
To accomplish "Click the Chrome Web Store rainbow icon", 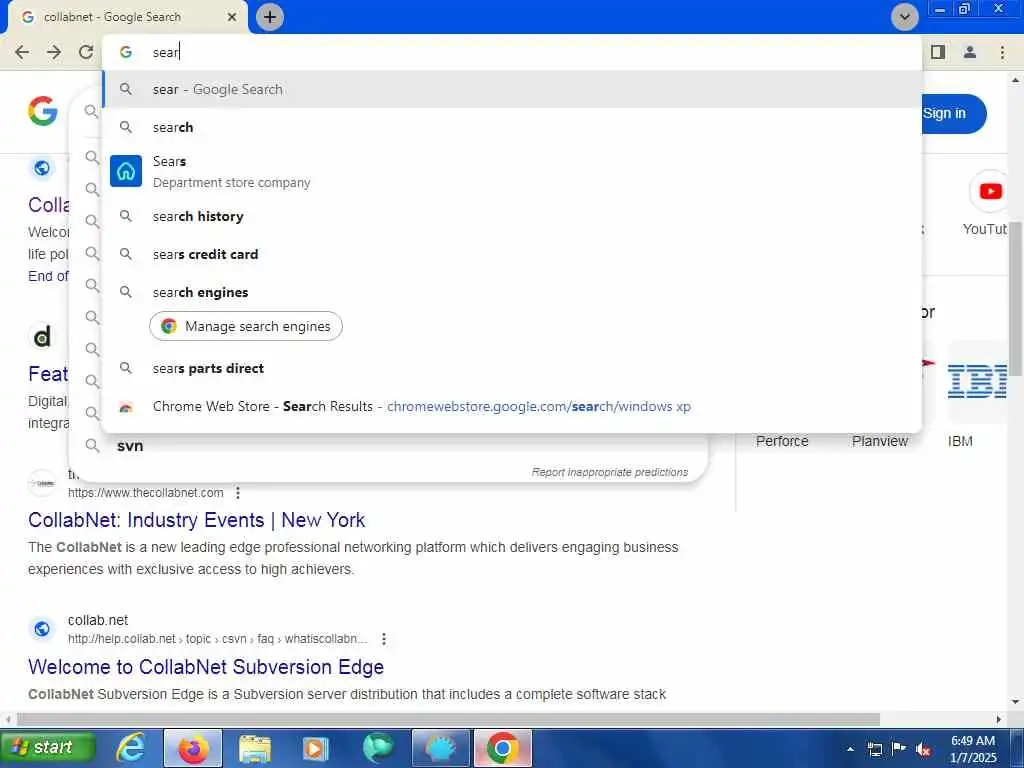I will (126, 407).
